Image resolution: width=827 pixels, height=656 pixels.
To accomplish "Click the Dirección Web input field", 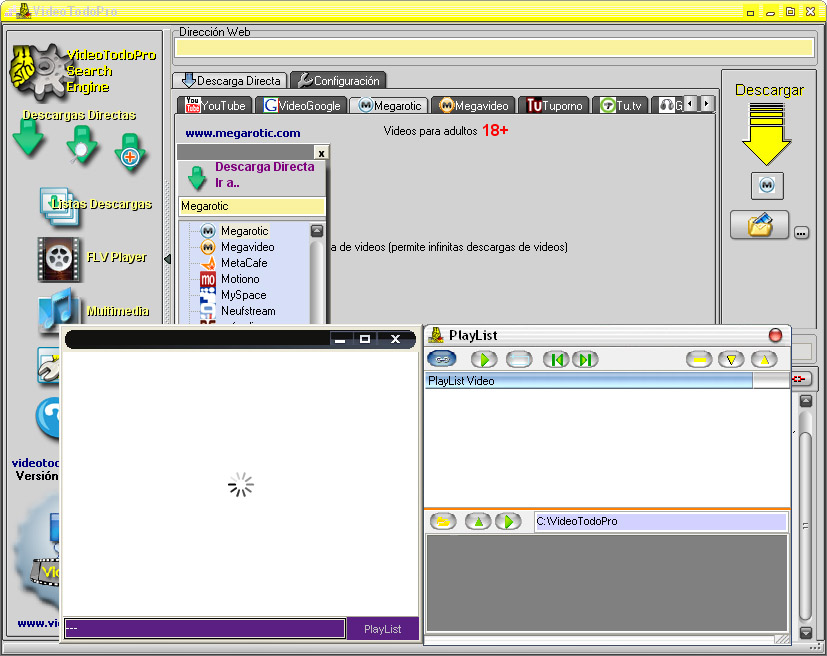I will (494, 48).
